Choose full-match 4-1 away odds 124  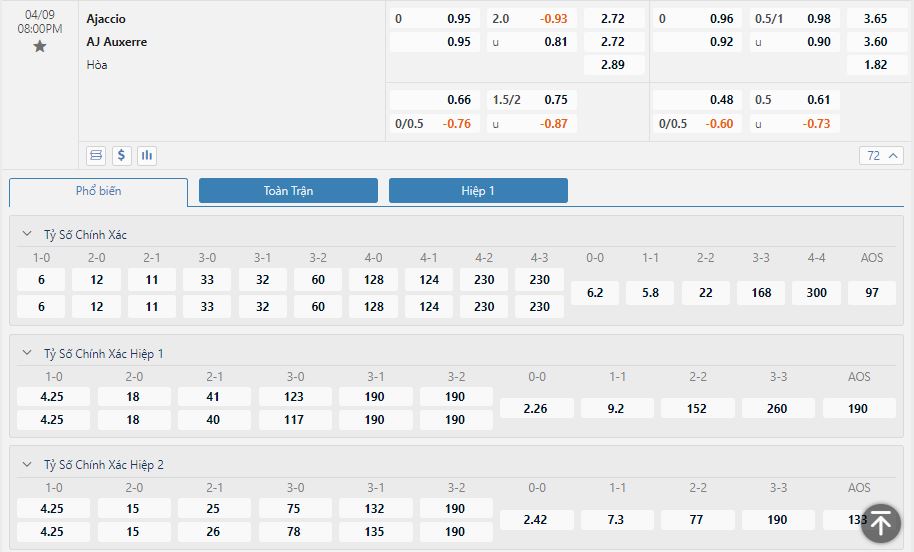click(429, 307)
